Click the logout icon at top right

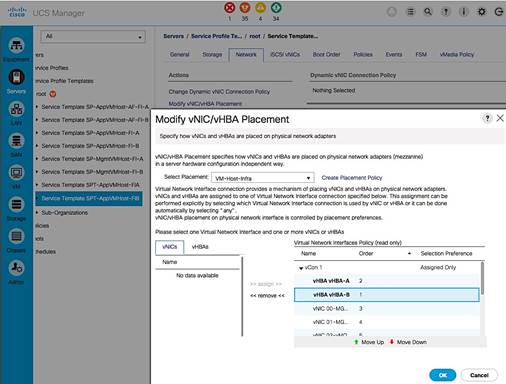pos(499,12)
